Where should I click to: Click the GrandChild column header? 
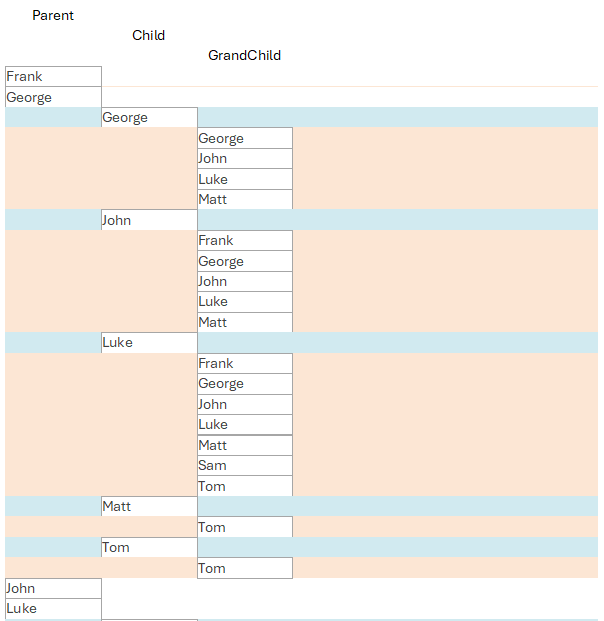[244, 56]
